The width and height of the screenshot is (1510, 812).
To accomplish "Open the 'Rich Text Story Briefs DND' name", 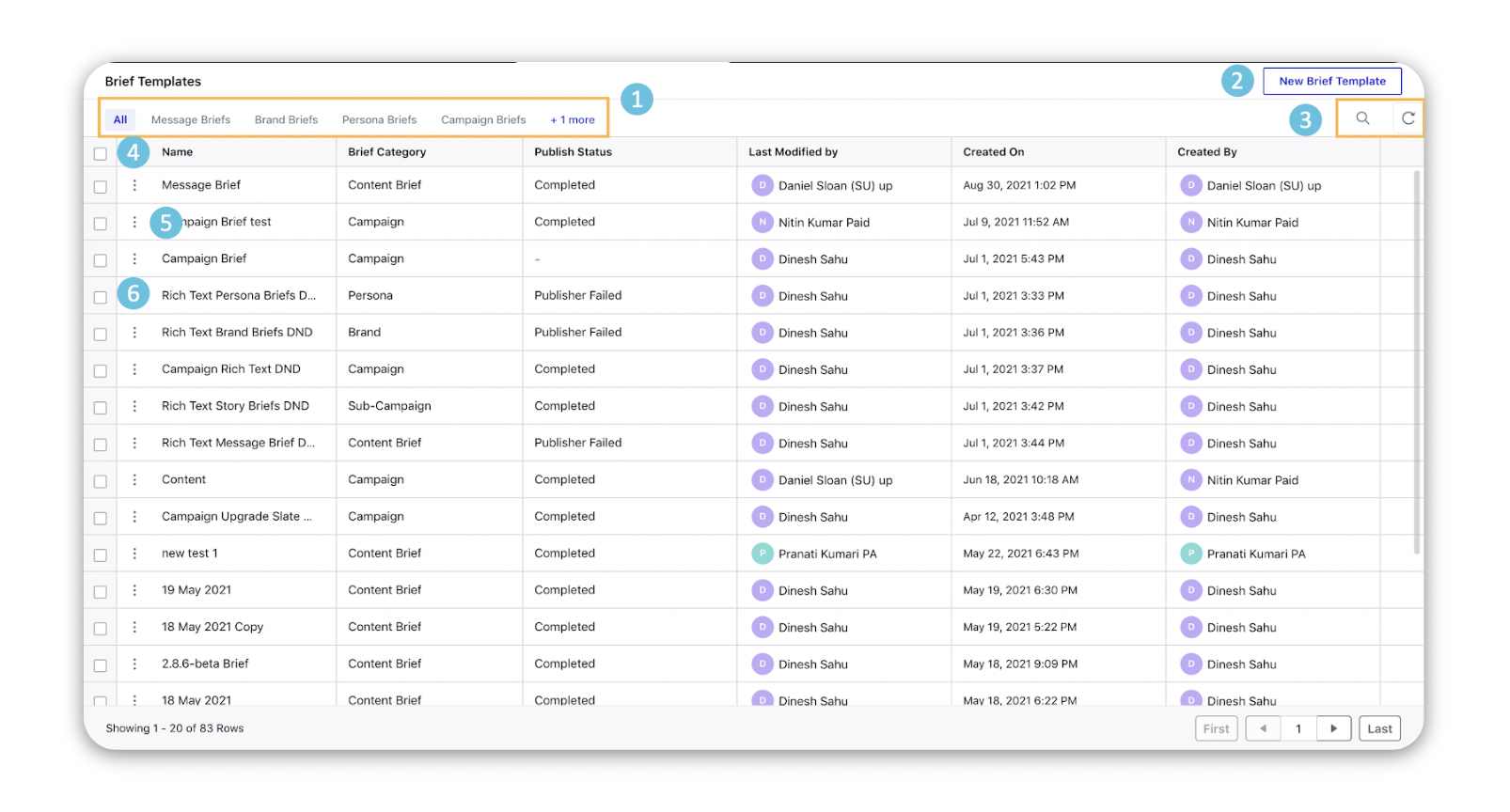I will pos(235,406).
